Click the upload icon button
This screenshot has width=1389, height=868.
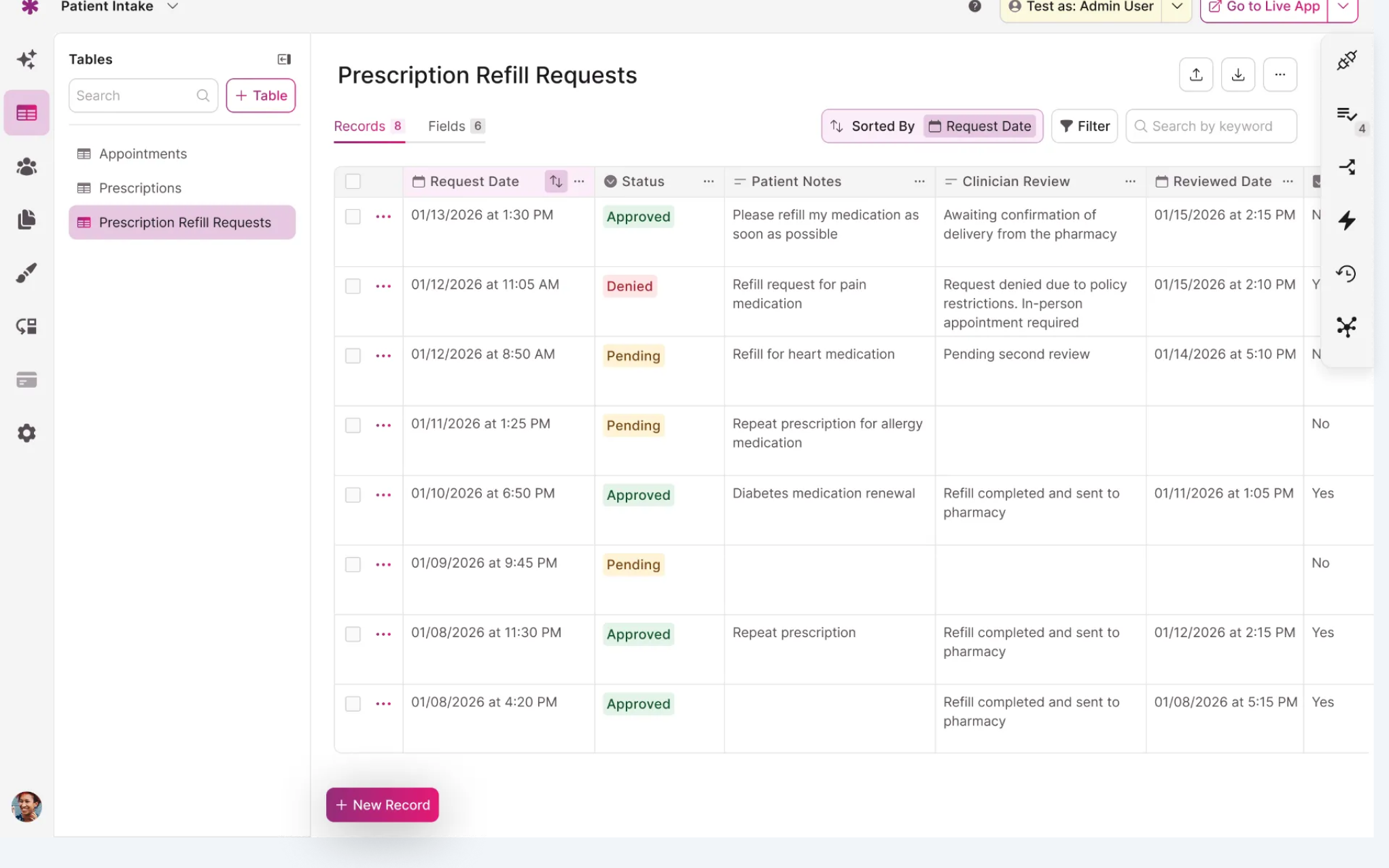[1196, 75]
